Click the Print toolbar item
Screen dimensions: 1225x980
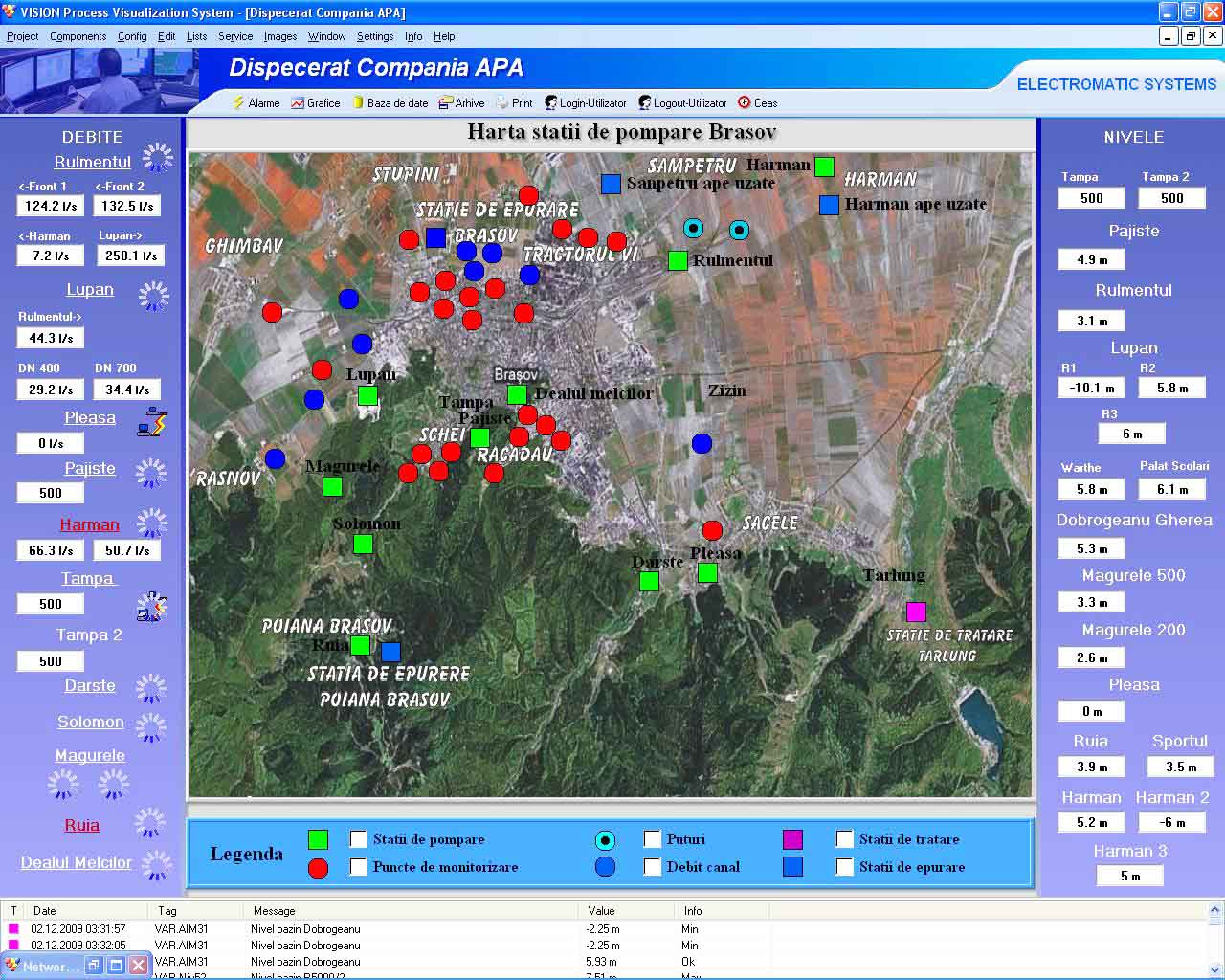(x=514, y=102)
